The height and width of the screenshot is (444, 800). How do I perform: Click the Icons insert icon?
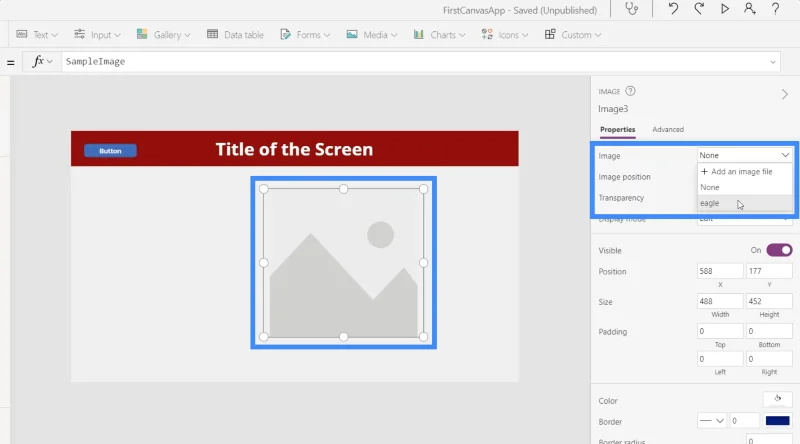click(487, 34)
